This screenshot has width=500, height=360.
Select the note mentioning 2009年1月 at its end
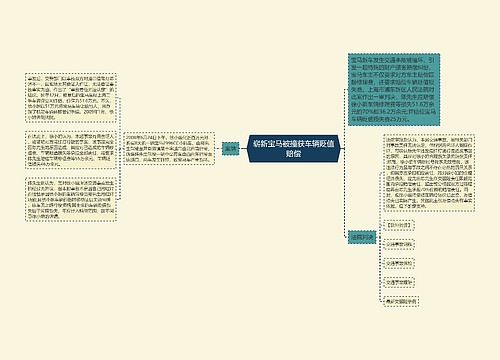coord(71,98)
